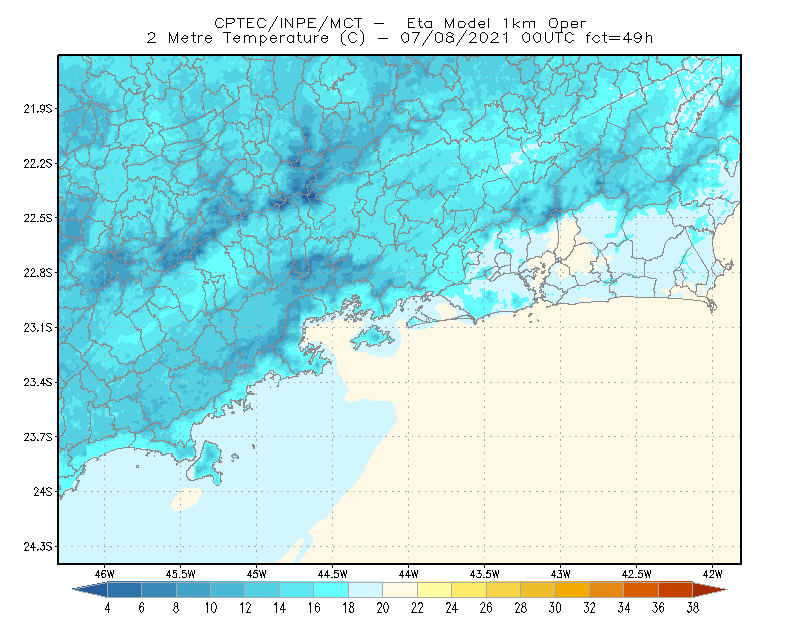The image size is (800, 618).
Task: Click the 23.4S latitude label
Action: point(38,382)
